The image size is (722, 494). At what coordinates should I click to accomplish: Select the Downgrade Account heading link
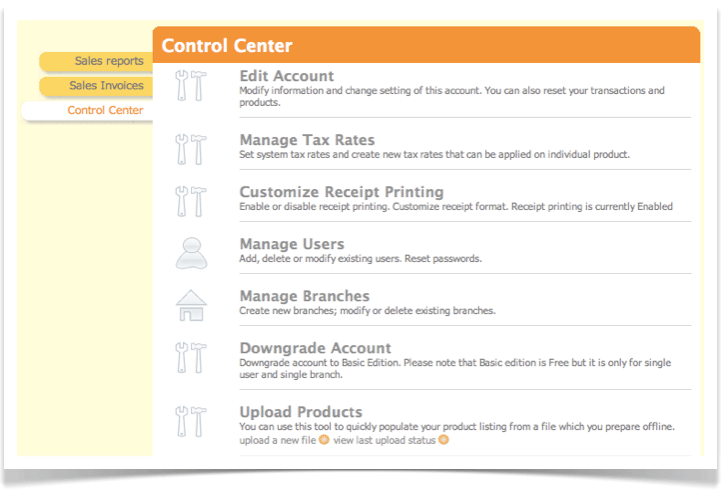pyautogui.click(x=315, y=348)
